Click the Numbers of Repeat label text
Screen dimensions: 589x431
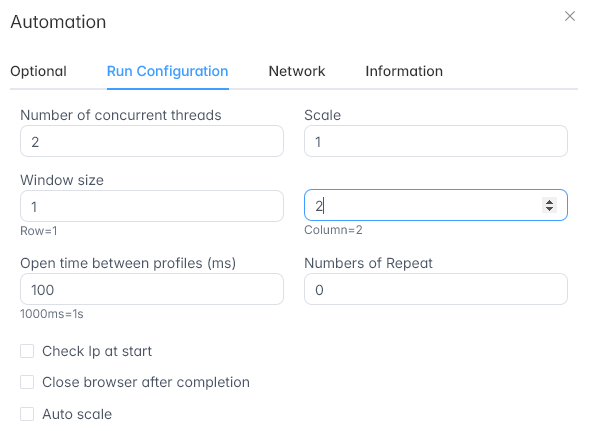[369, 263]
